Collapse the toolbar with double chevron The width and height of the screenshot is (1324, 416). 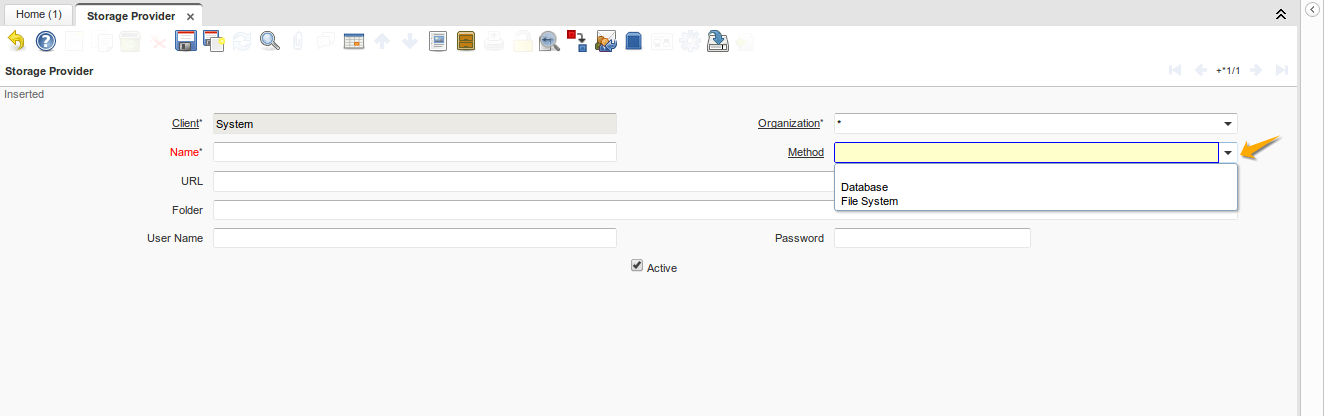[x=1280, y=15]
